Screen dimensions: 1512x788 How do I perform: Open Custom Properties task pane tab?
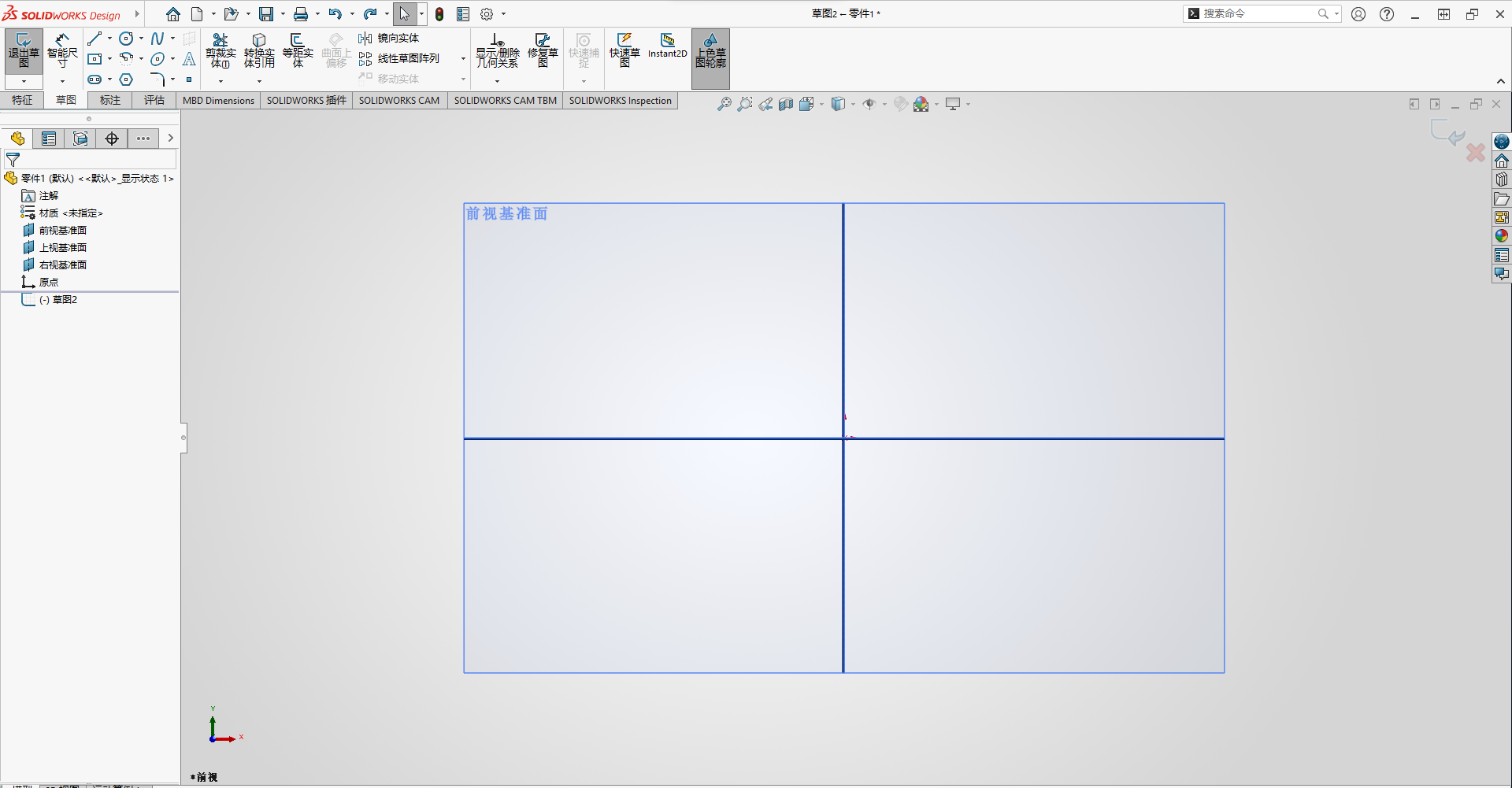(x=1502, y=255)
